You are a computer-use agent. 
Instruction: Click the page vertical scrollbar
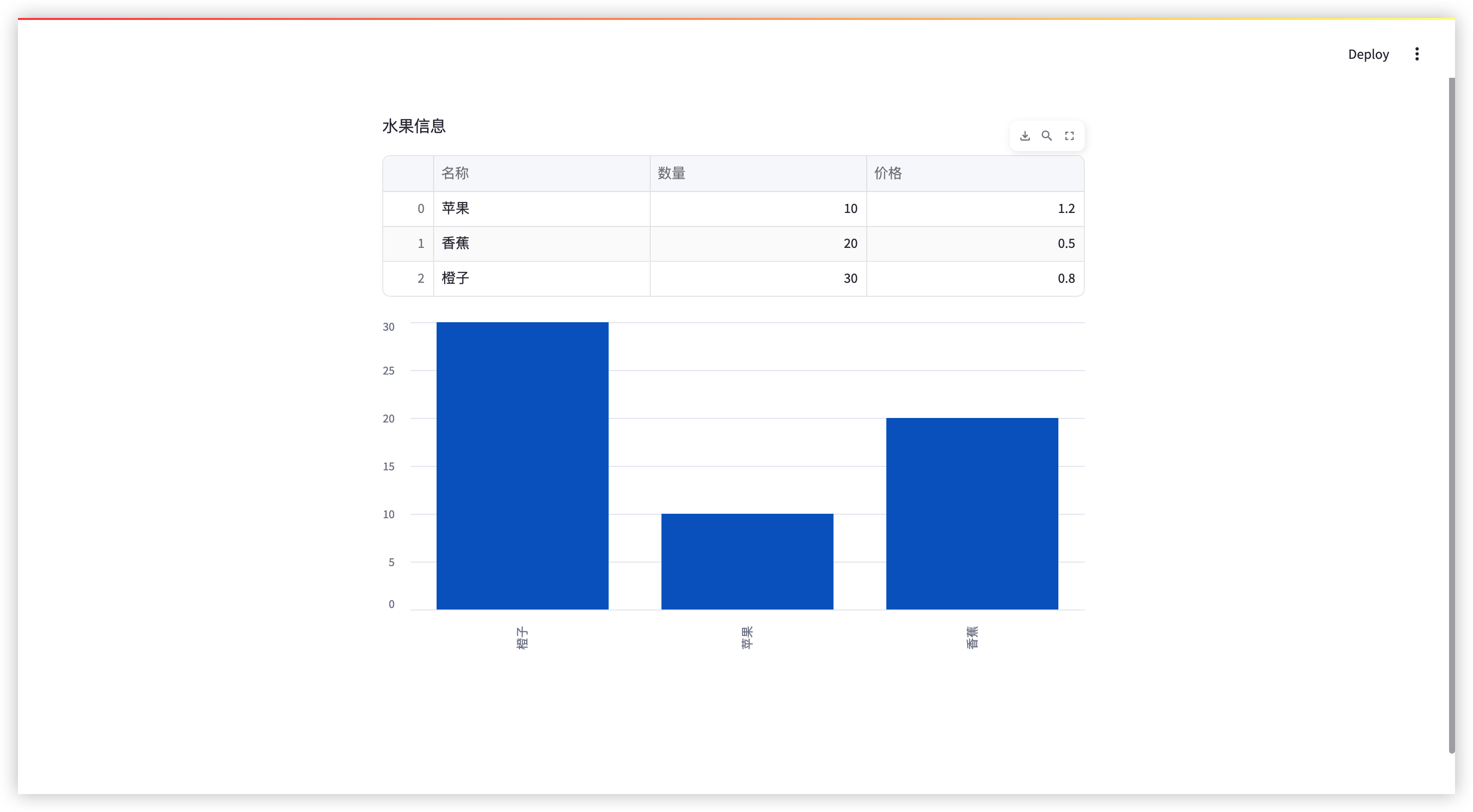click(x=1451, y=415)
